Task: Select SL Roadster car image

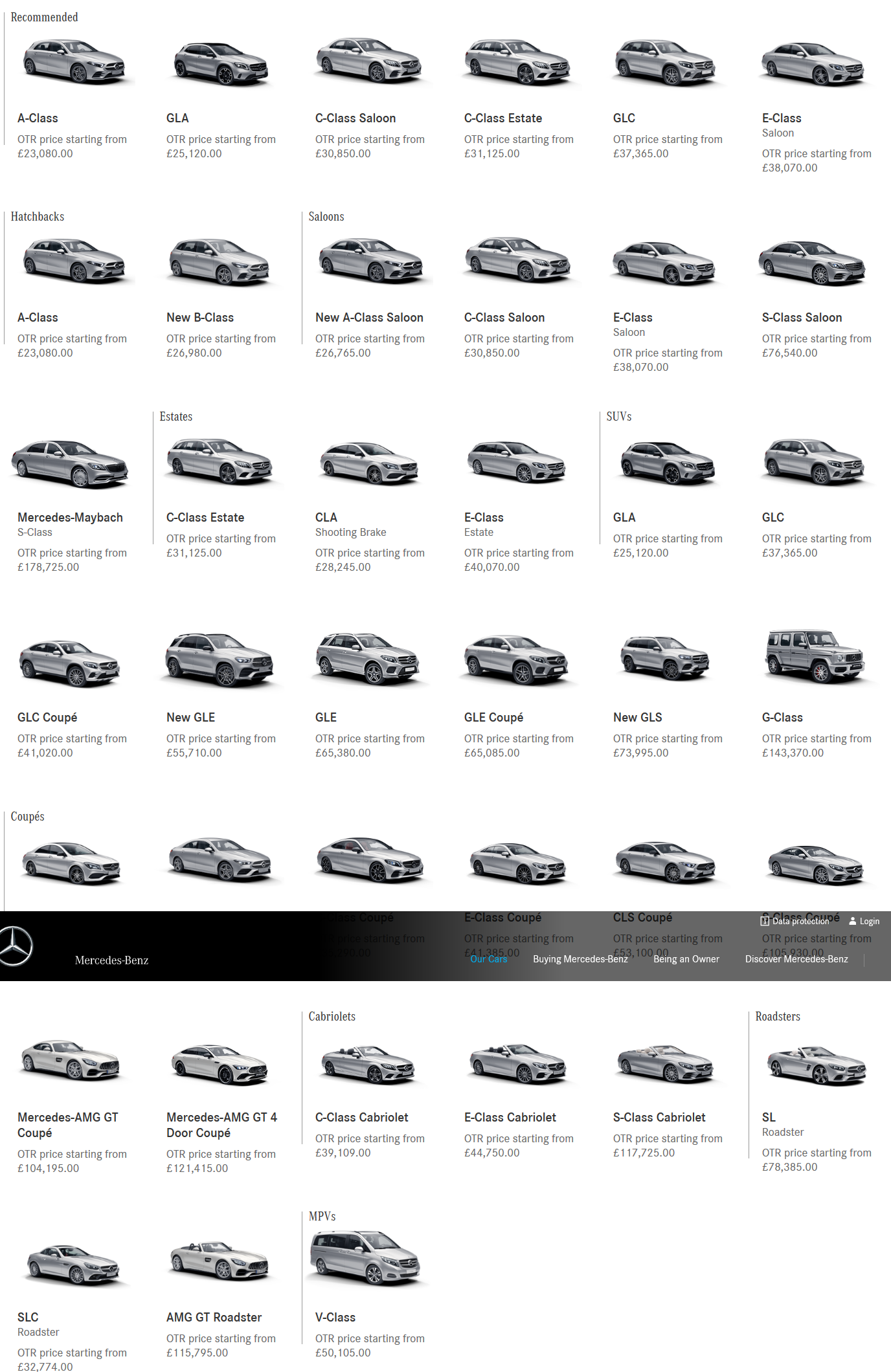Action: 817,1065
